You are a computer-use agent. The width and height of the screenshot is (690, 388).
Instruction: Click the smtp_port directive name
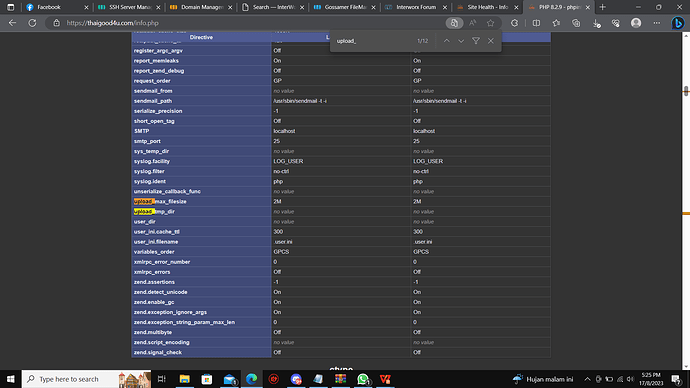147,141
